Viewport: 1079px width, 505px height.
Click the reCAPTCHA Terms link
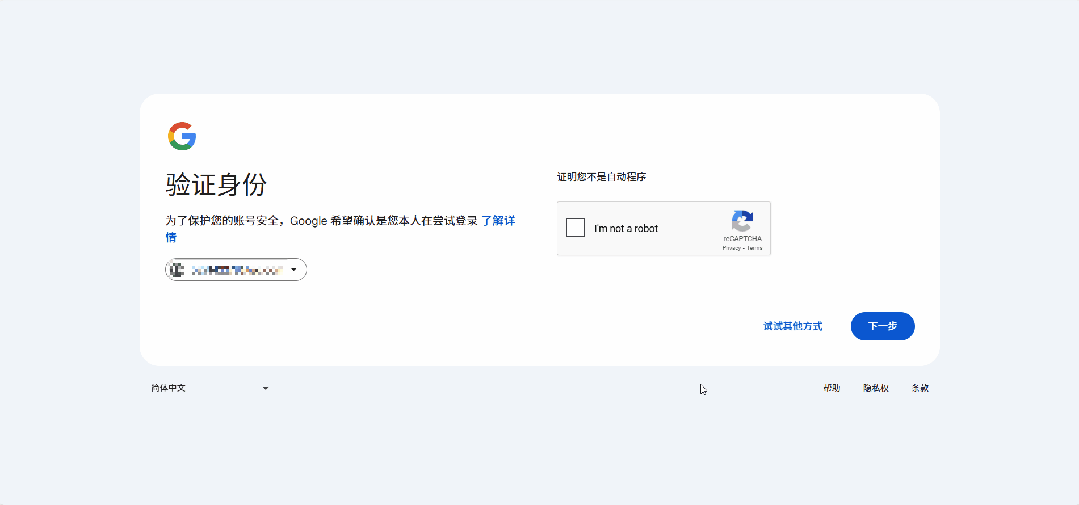coord(754,248)
